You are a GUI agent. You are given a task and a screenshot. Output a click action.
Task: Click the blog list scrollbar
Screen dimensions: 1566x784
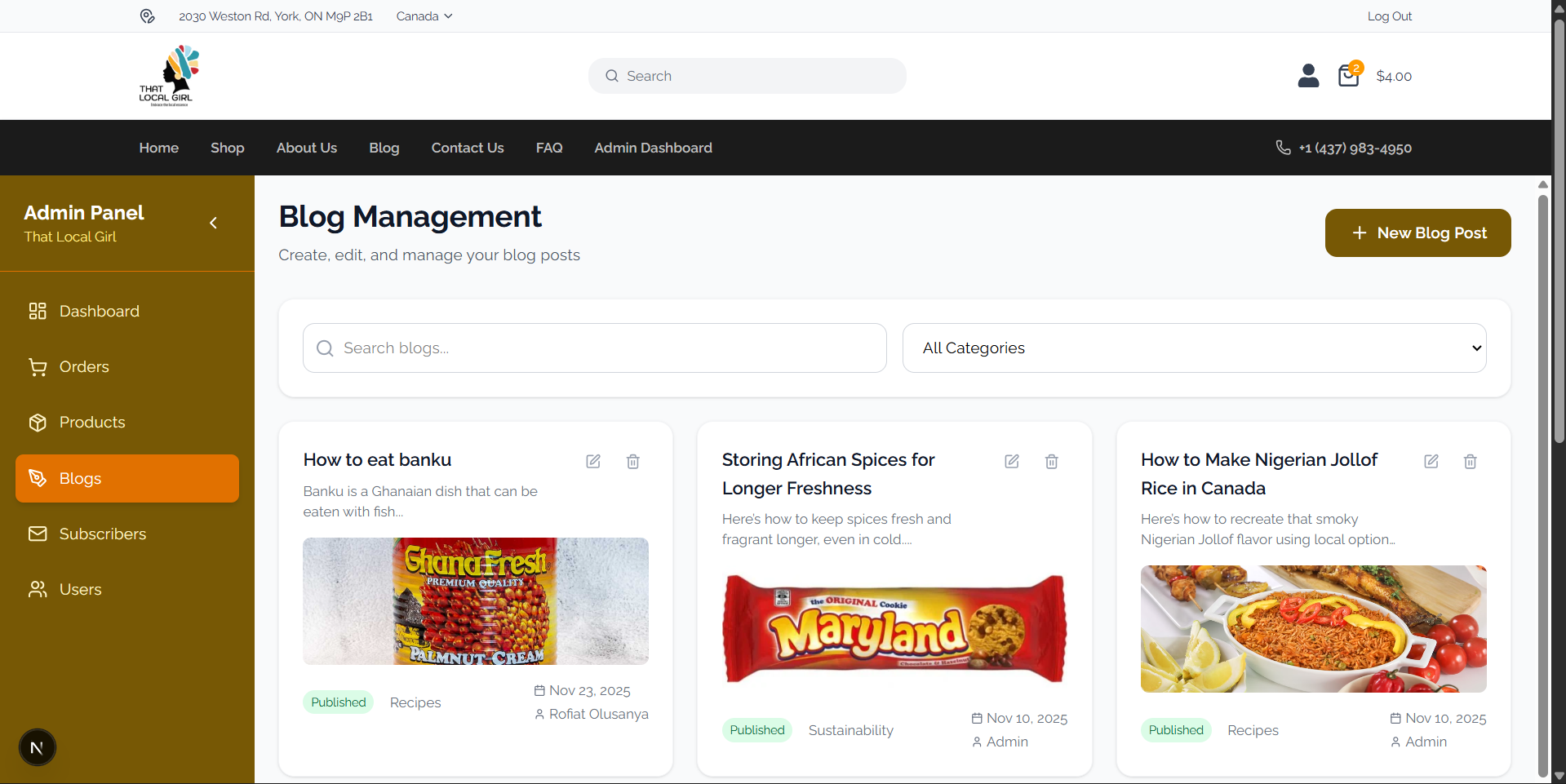click(1542, 481)
